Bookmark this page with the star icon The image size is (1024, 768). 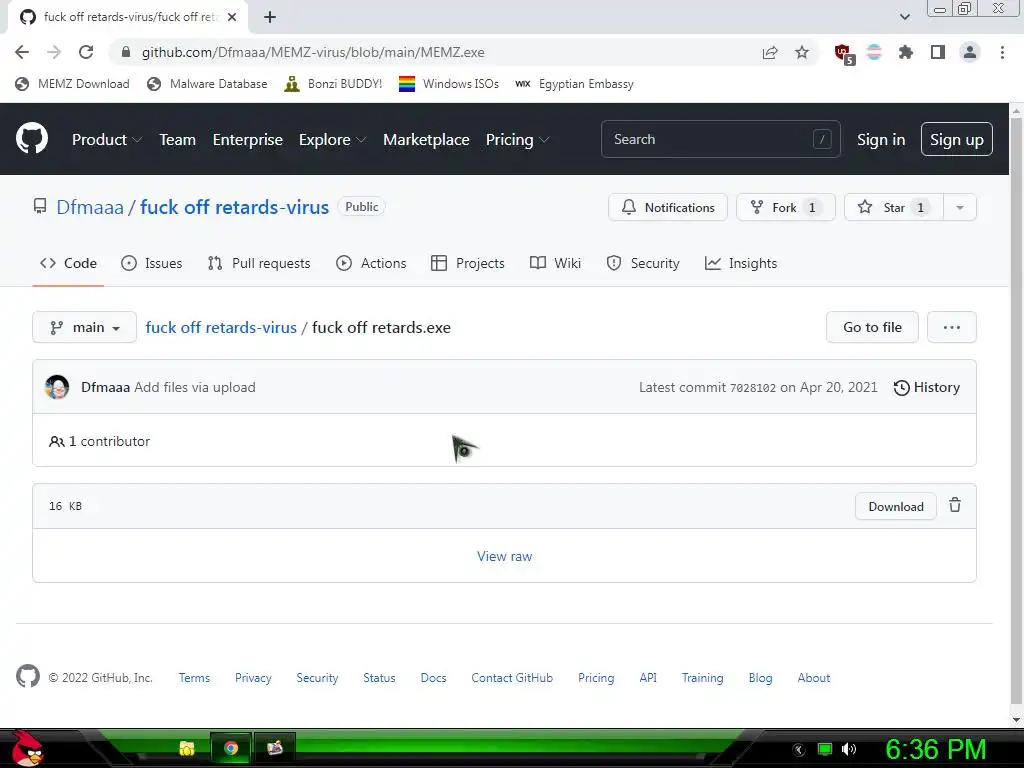pos(802,52)
